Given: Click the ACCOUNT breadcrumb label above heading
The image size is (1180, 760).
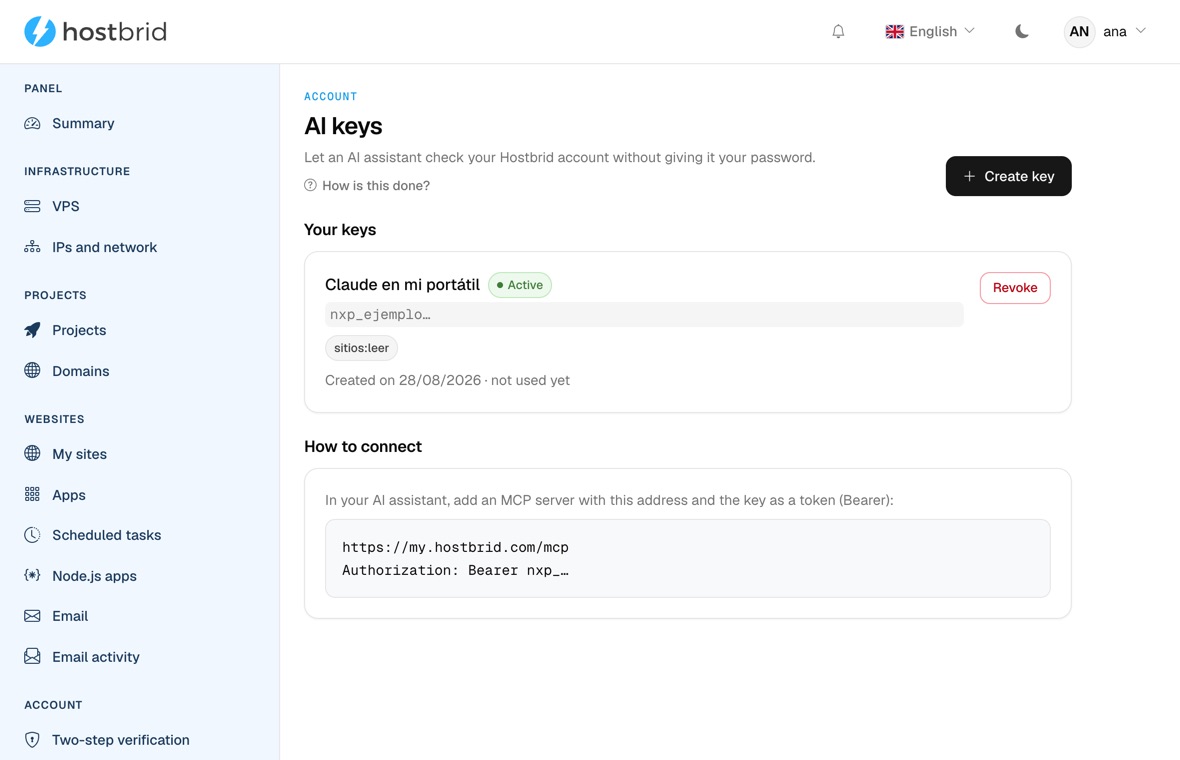Looking at the screenshot, I should click(x=330, y=96).
